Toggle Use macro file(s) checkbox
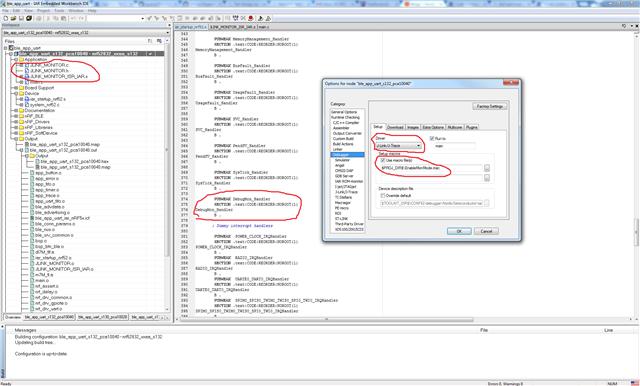Viewport: 640px width, 386px height. coord(383,160)
